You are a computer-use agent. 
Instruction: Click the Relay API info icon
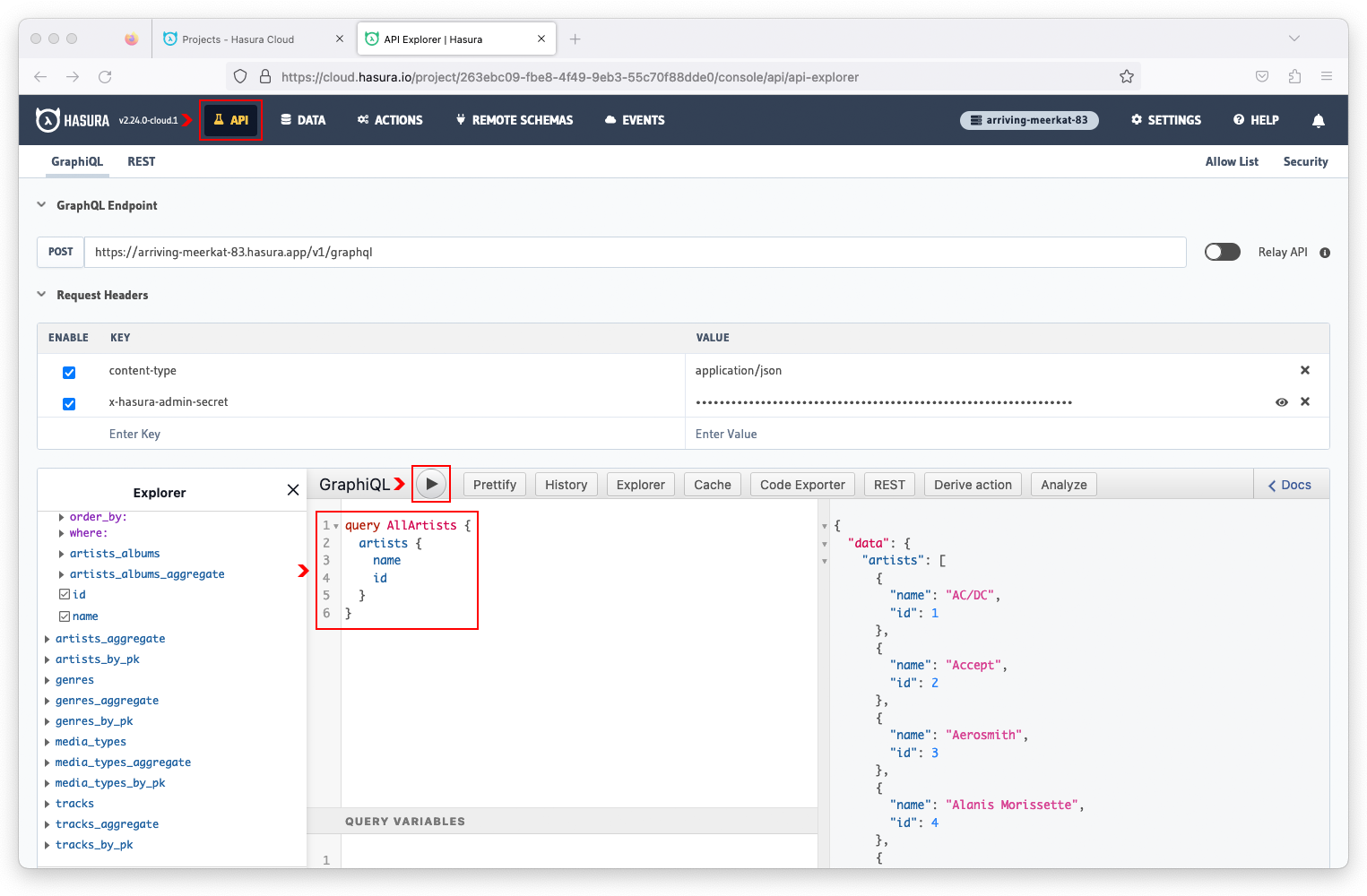pos(1325,253)
